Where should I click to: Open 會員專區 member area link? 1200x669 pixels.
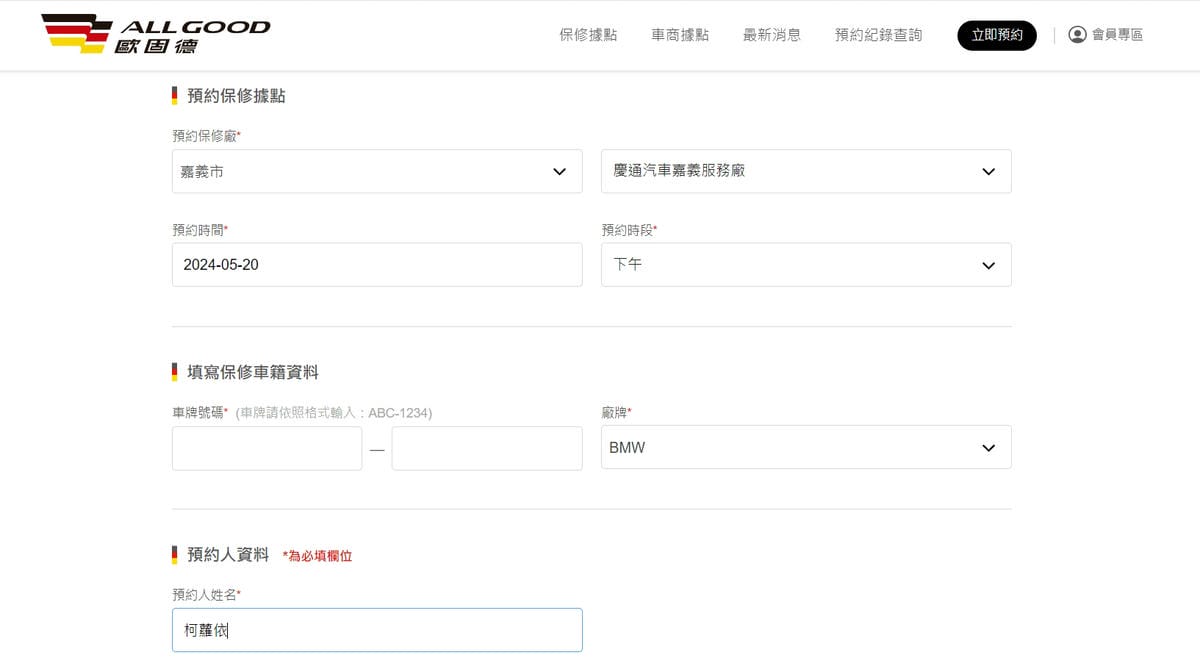click(1116, 35)
